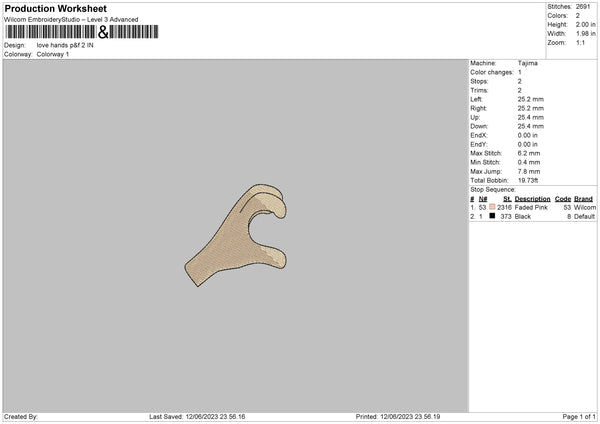The width and height of the screenshot is (600, 424).
Task: Click the 'Brand' column header
Action: click(583, 199)
